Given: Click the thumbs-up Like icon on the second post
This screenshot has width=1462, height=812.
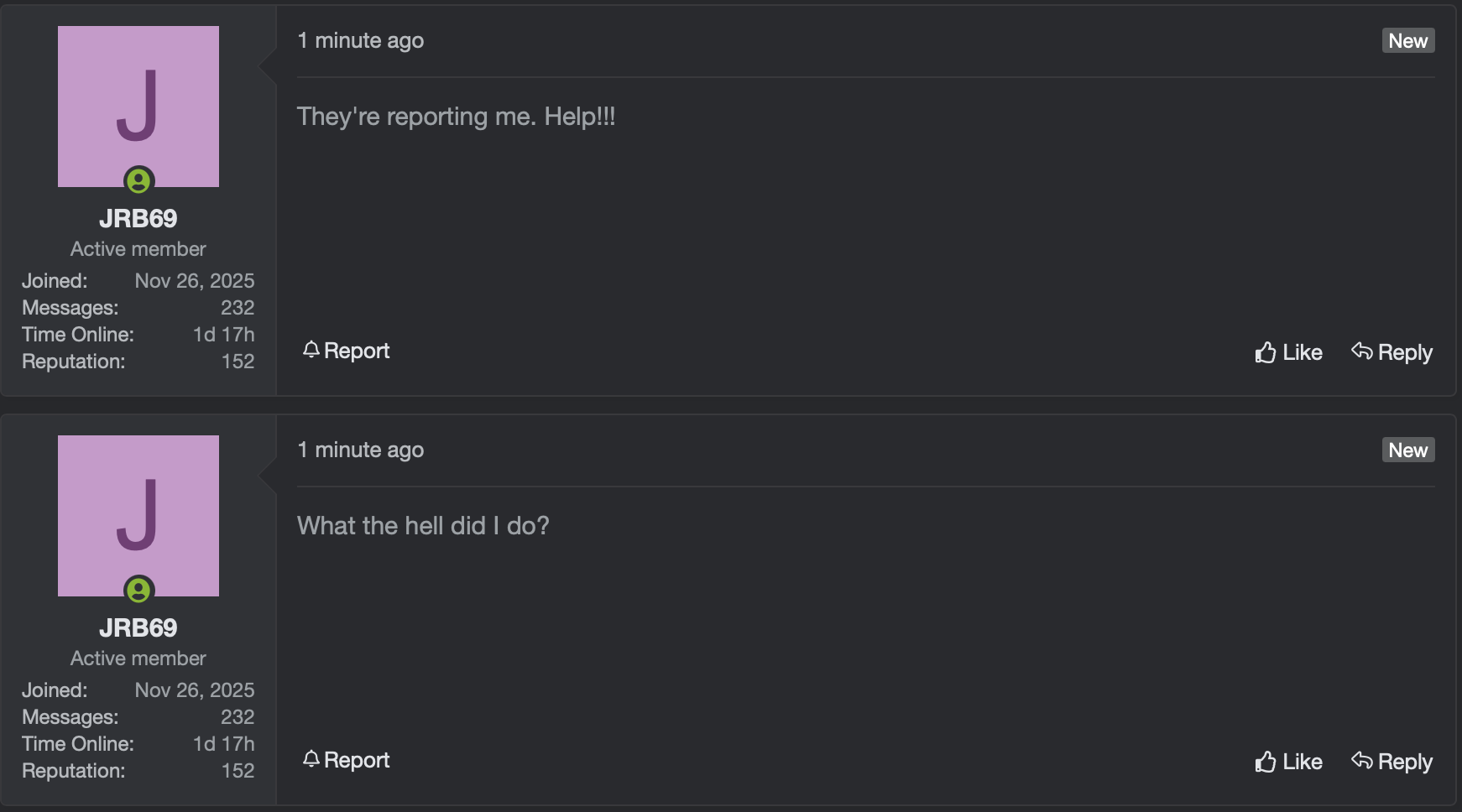Looking at the screenshot, I should [x=1265, y=762].
